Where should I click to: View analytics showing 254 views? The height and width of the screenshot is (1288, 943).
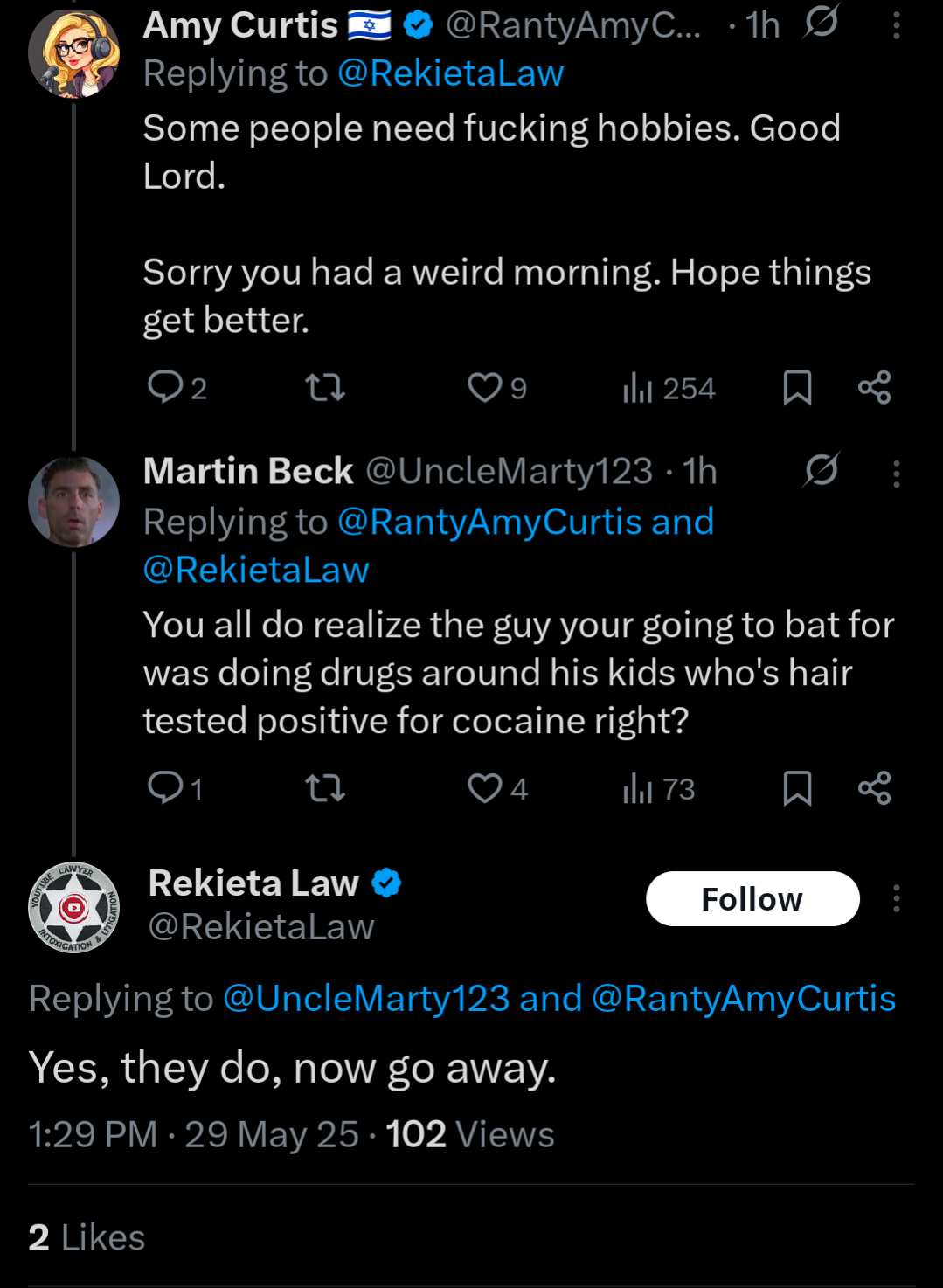click(x=669, y=388)
